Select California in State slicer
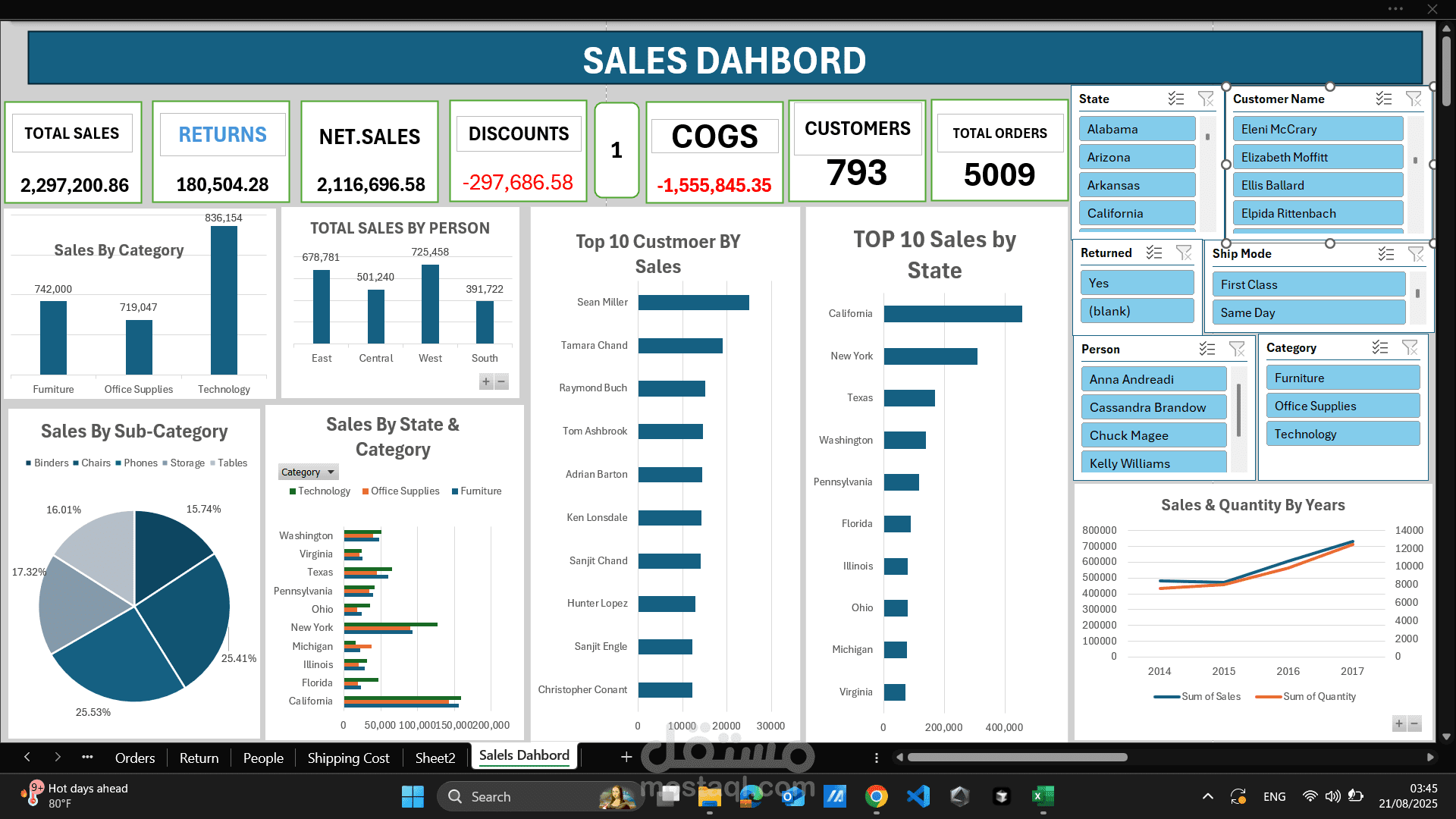 1136,213
